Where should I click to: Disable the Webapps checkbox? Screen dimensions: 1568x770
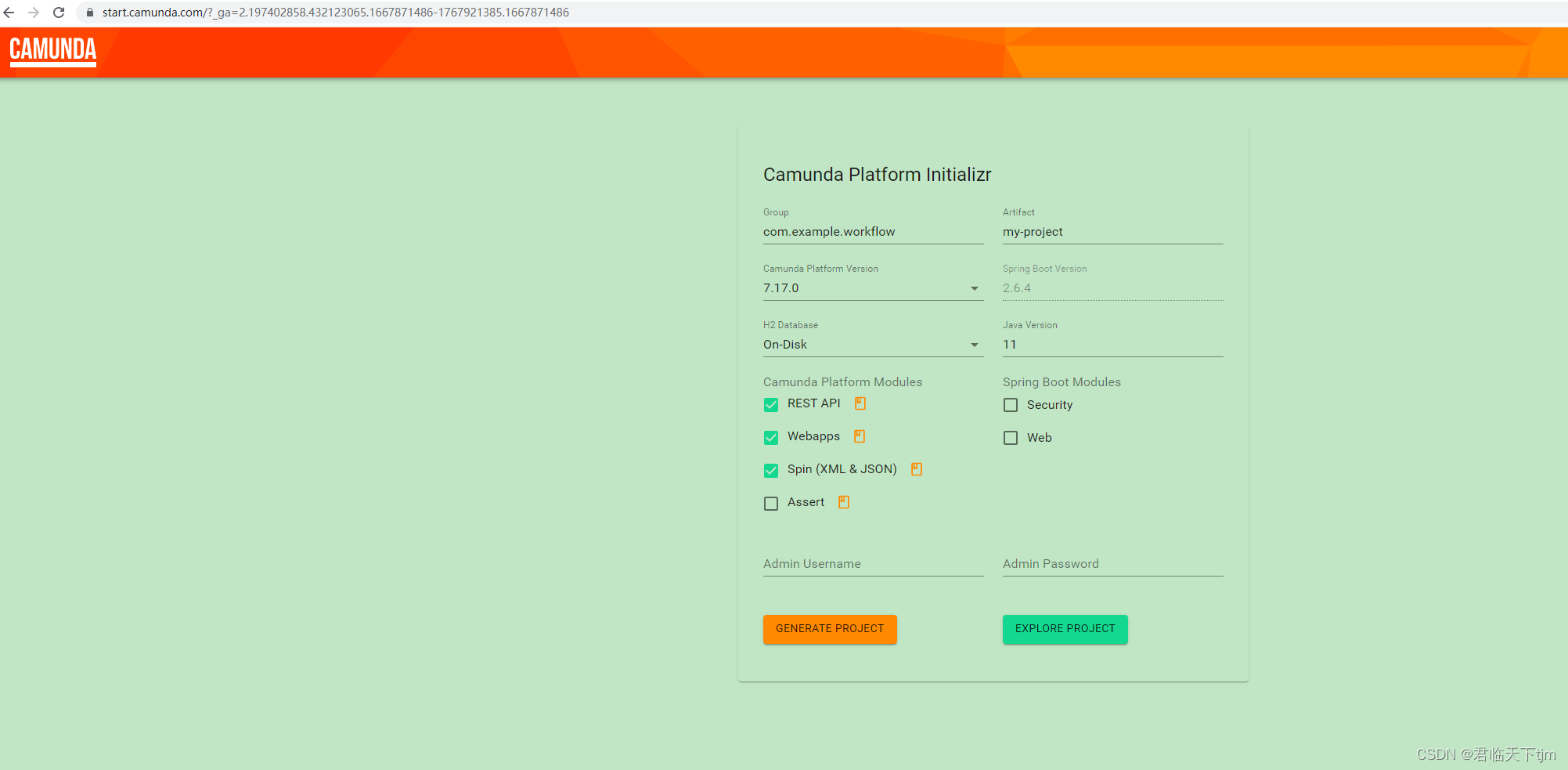coord(770,437)
